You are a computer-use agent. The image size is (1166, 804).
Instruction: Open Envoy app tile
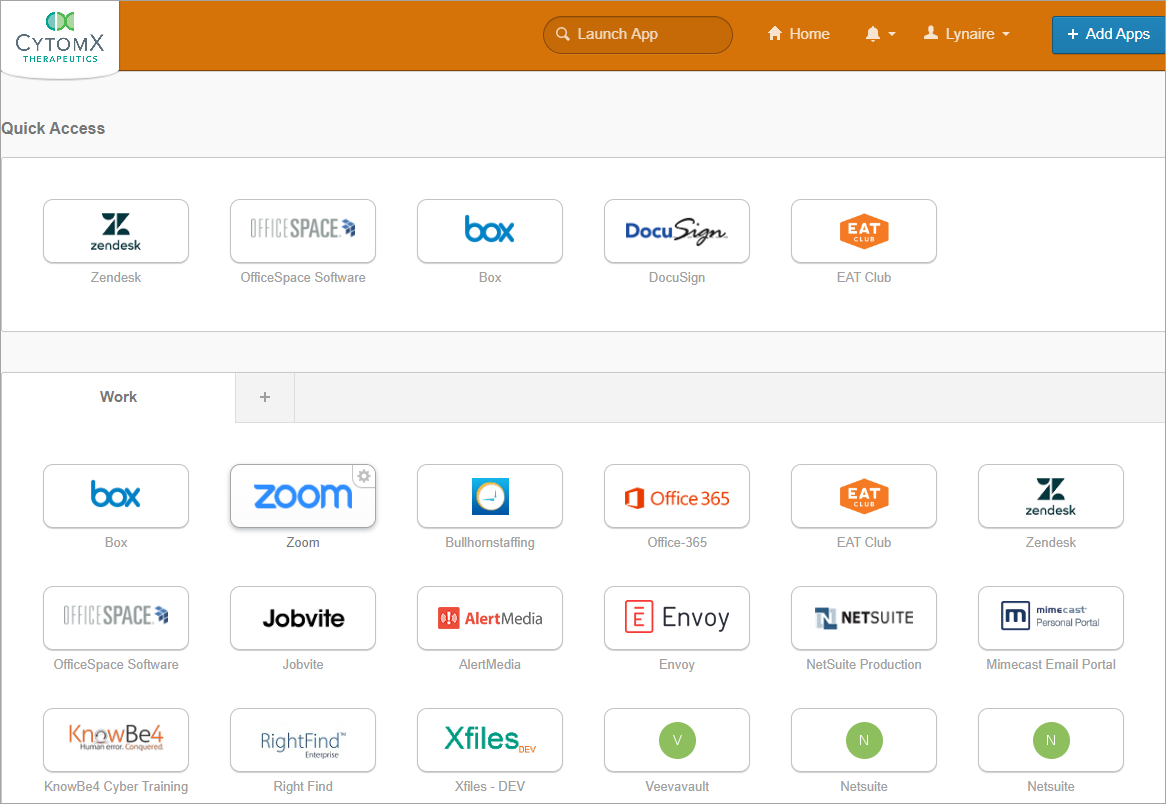[x=677, y=618]
